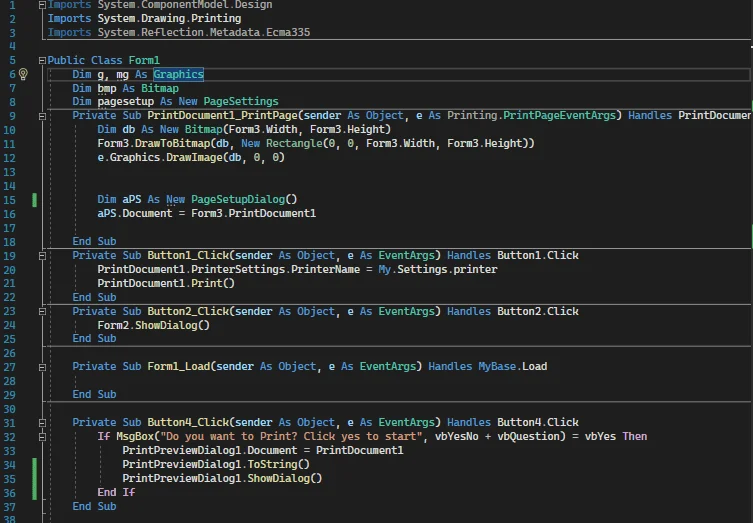Click line number 31 in the gutter
Image resolution: width=753 pixels, height=523 pixels.
coord(10,423)
